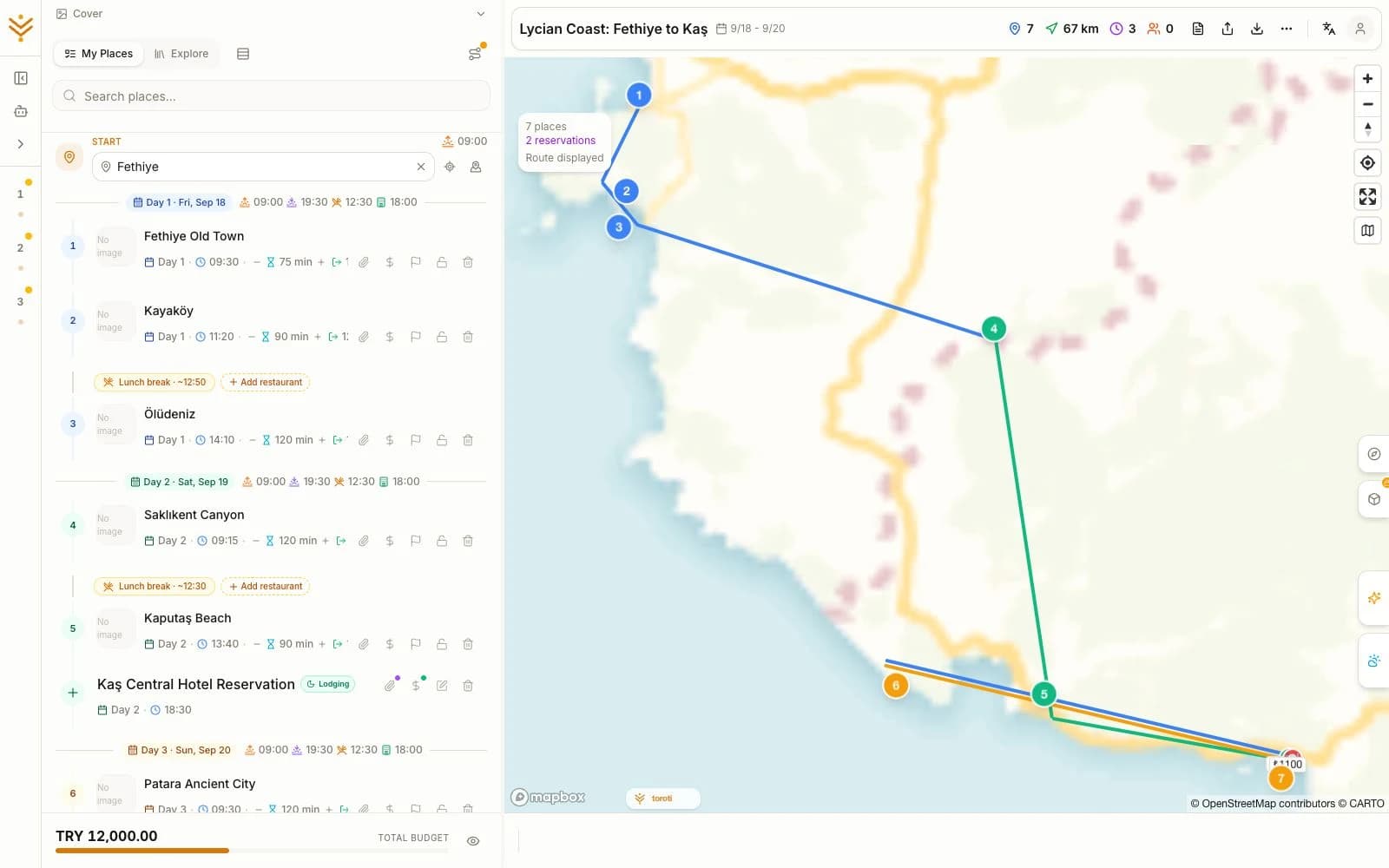Switch the map style
Screen dimensions: 1389x868
pos(1367,231)
